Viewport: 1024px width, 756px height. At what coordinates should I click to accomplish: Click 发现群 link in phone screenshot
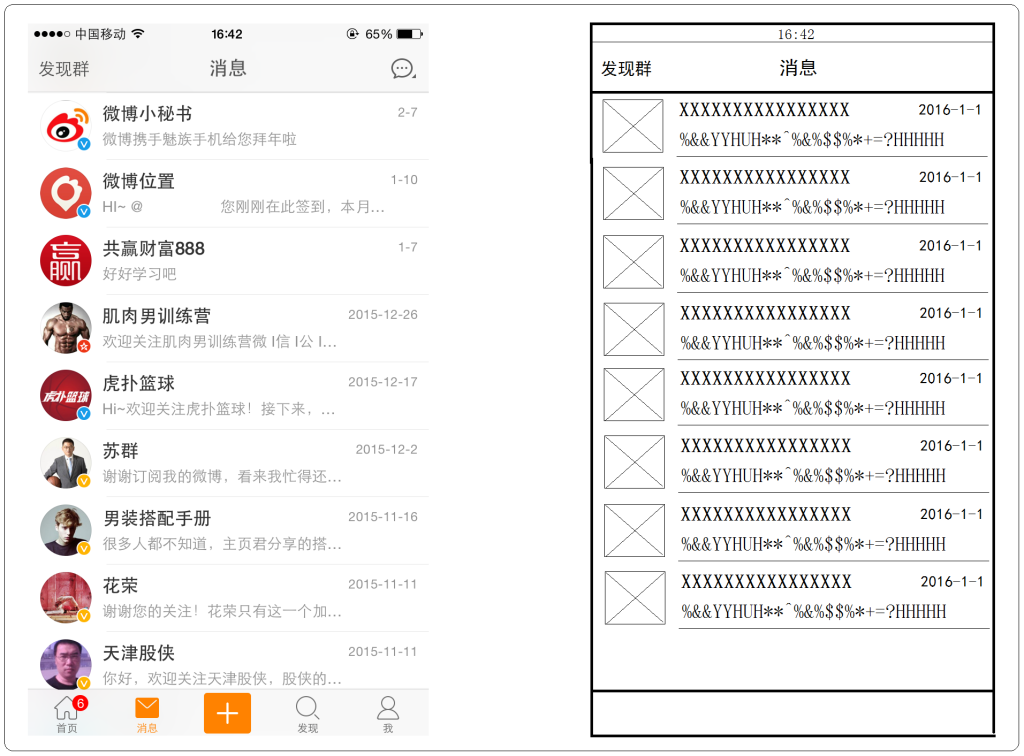[64, 69]
